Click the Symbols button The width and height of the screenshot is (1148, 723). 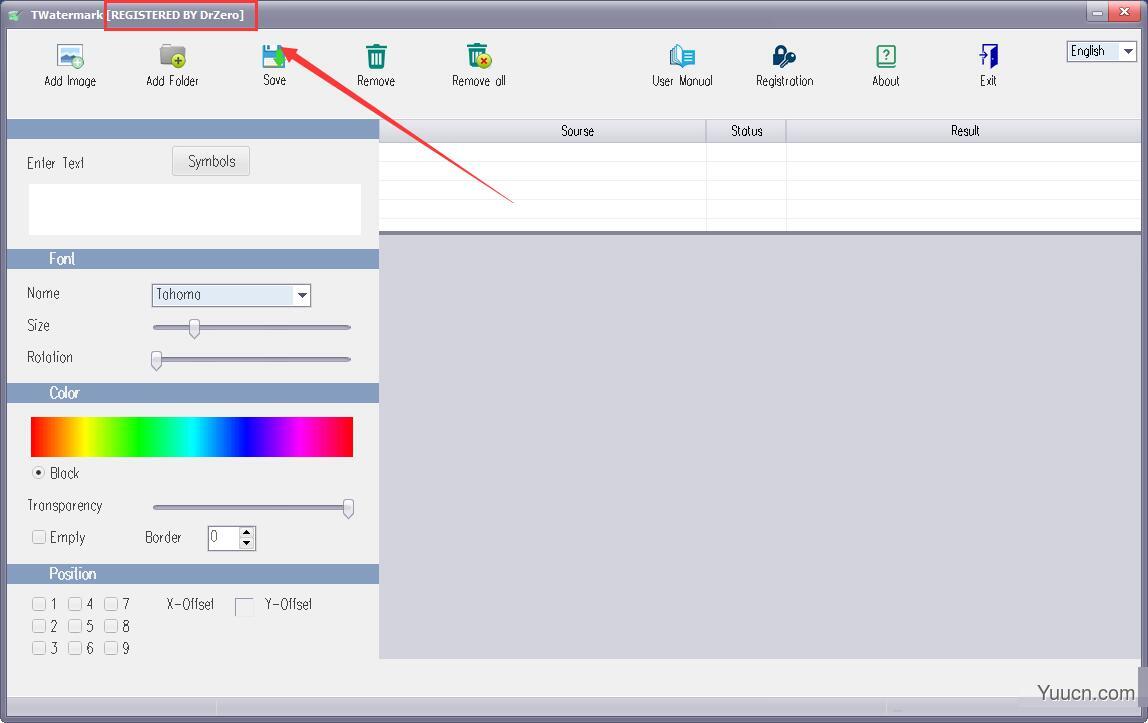tap(211, 161)
